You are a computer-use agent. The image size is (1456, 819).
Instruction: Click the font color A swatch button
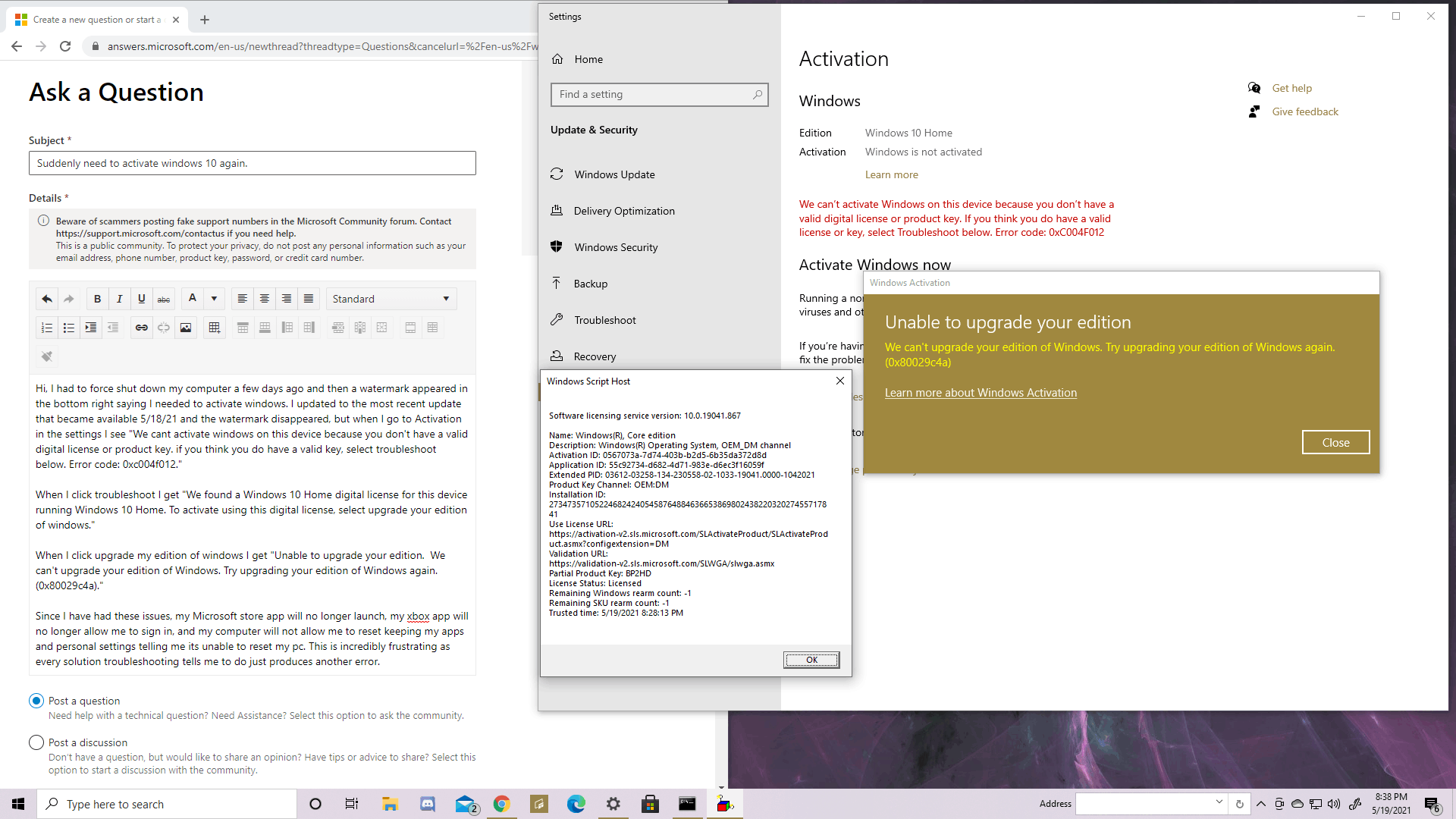193,299
